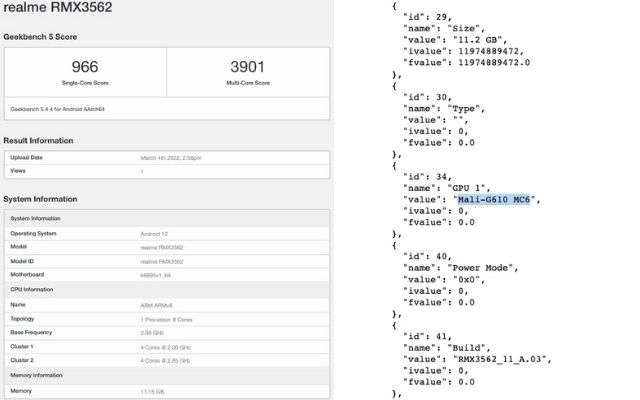The image size is (640, 400).
Task: Click the 'Android 12' operating system value
Action: pyautogui.click(x=154, y=234)
